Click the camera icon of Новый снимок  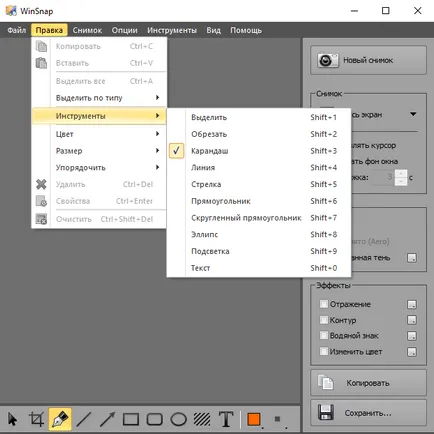tap(328, 60)
